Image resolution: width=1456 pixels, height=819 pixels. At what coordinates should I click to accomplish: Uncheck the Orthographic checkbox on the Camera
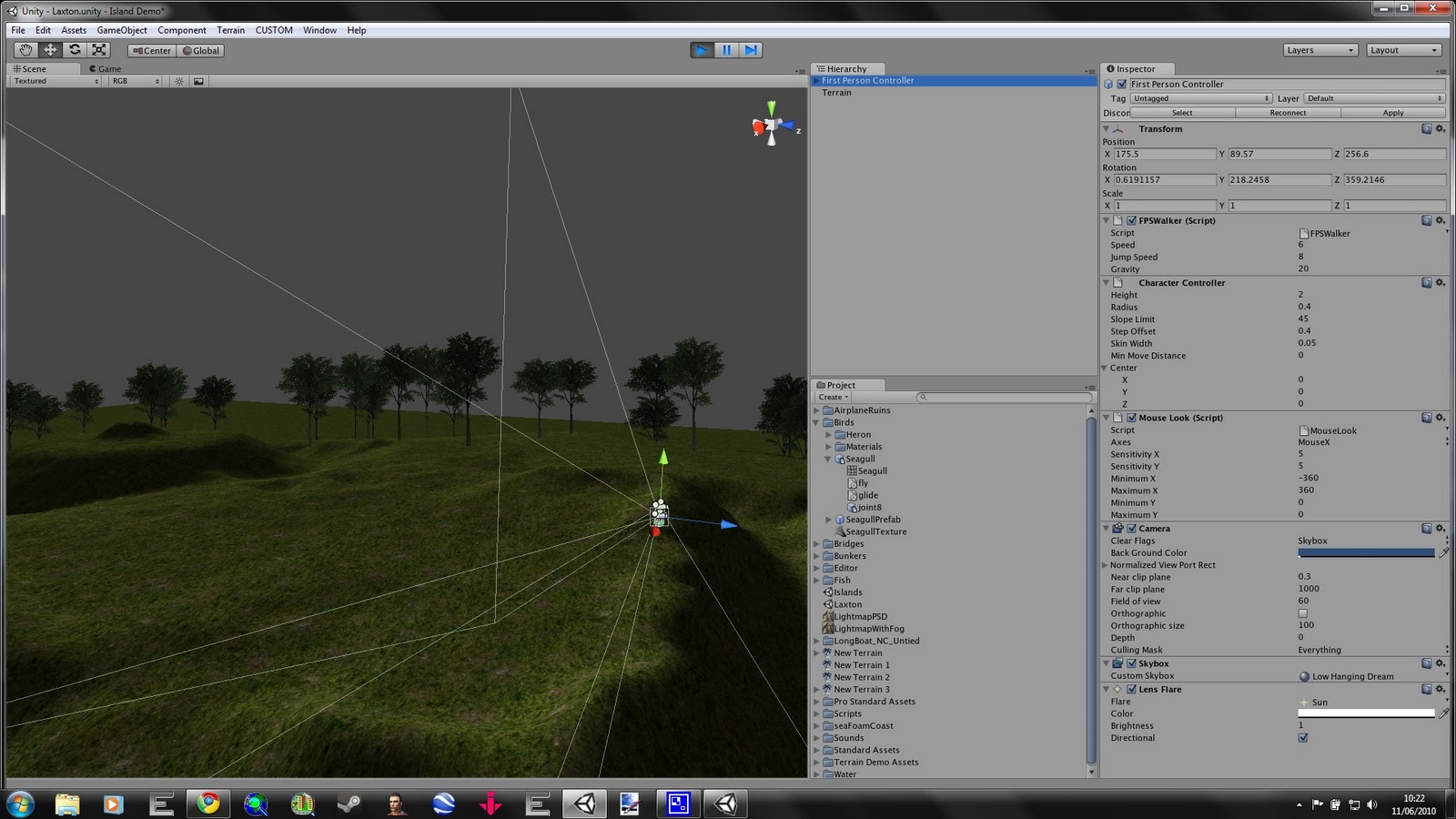(x=1301, y=613)
